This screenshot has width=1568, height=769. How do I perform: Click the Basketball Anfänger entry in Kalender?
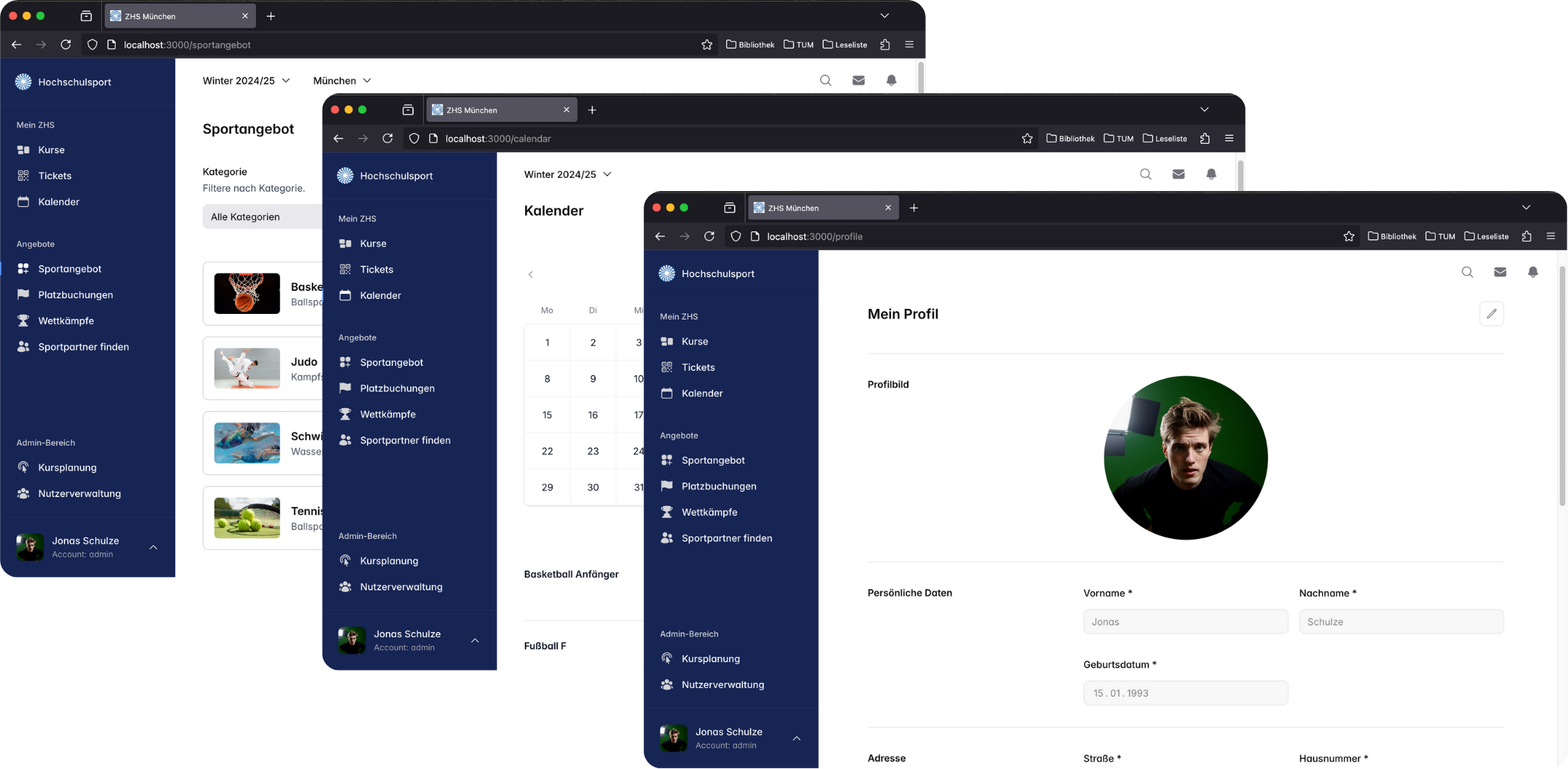pyautogui.click(x=571, y=574)
